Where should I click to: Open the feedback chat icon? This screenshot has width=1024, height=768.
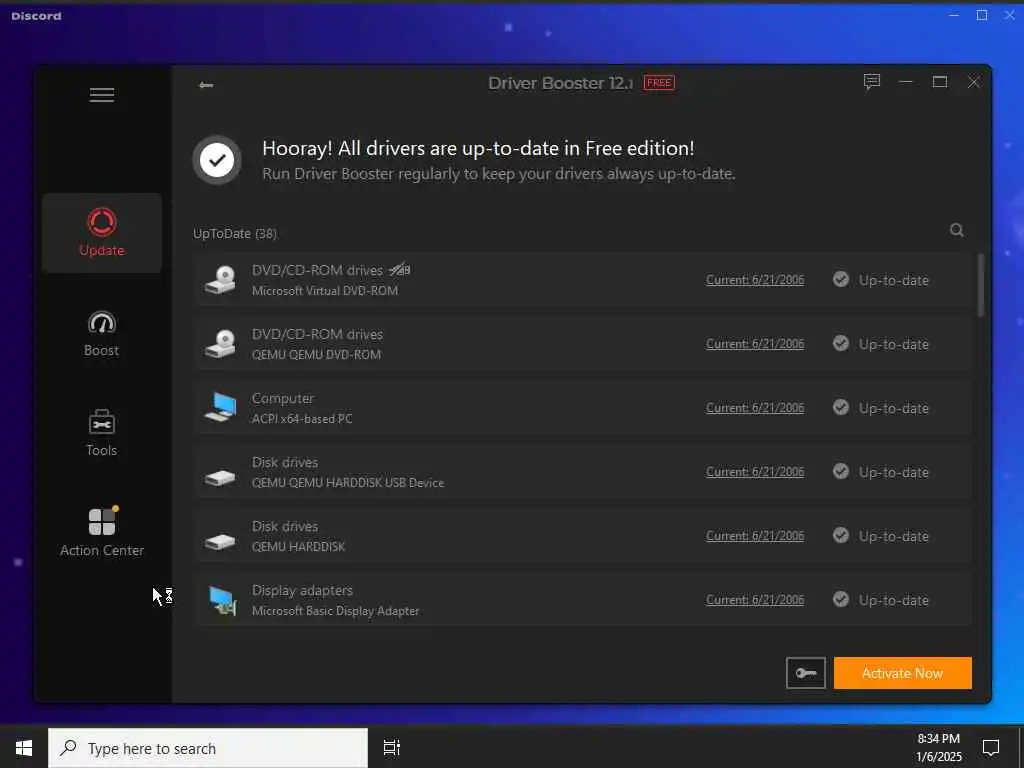coord(872,82)
